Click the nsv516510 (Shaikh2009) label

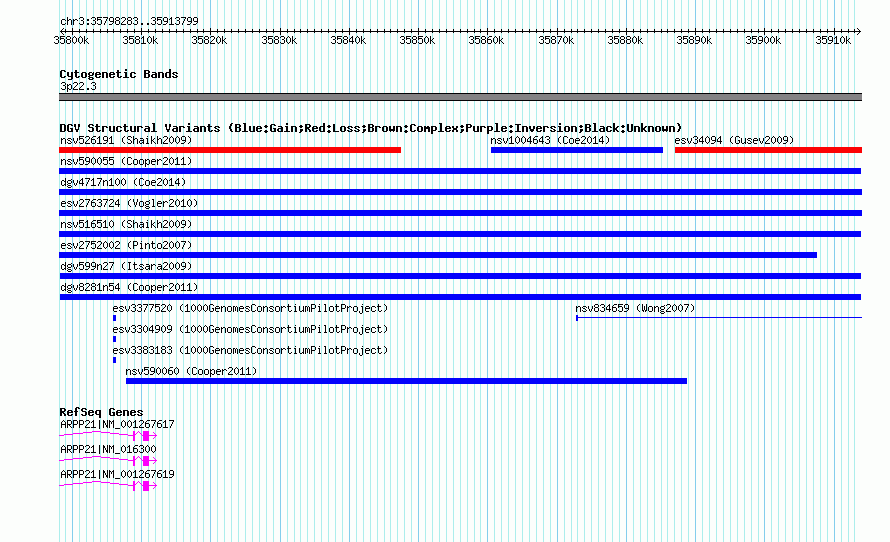click(x=126, y=224)
